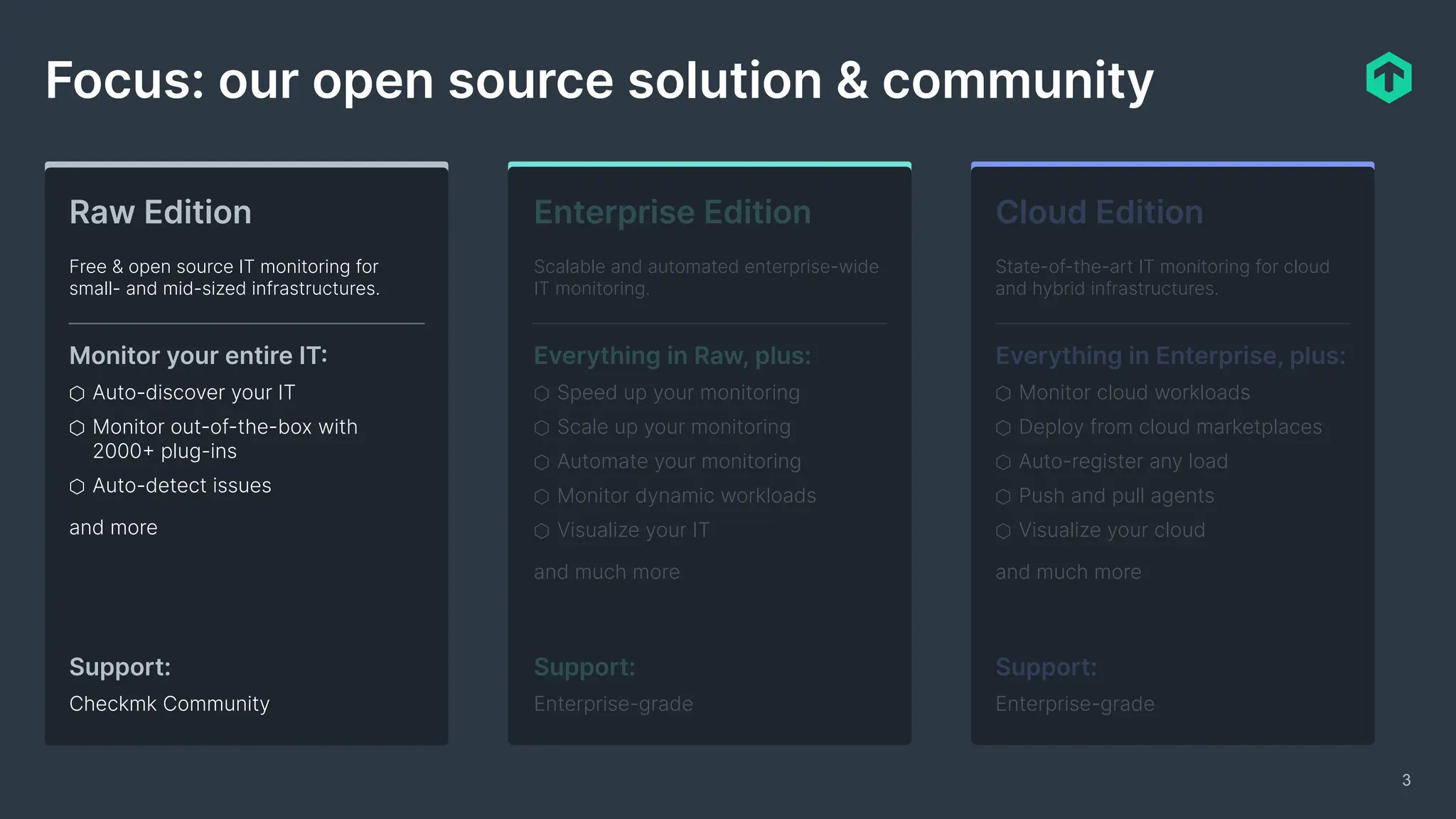Click the 'Push and pull agents' text

(1117, 496)
